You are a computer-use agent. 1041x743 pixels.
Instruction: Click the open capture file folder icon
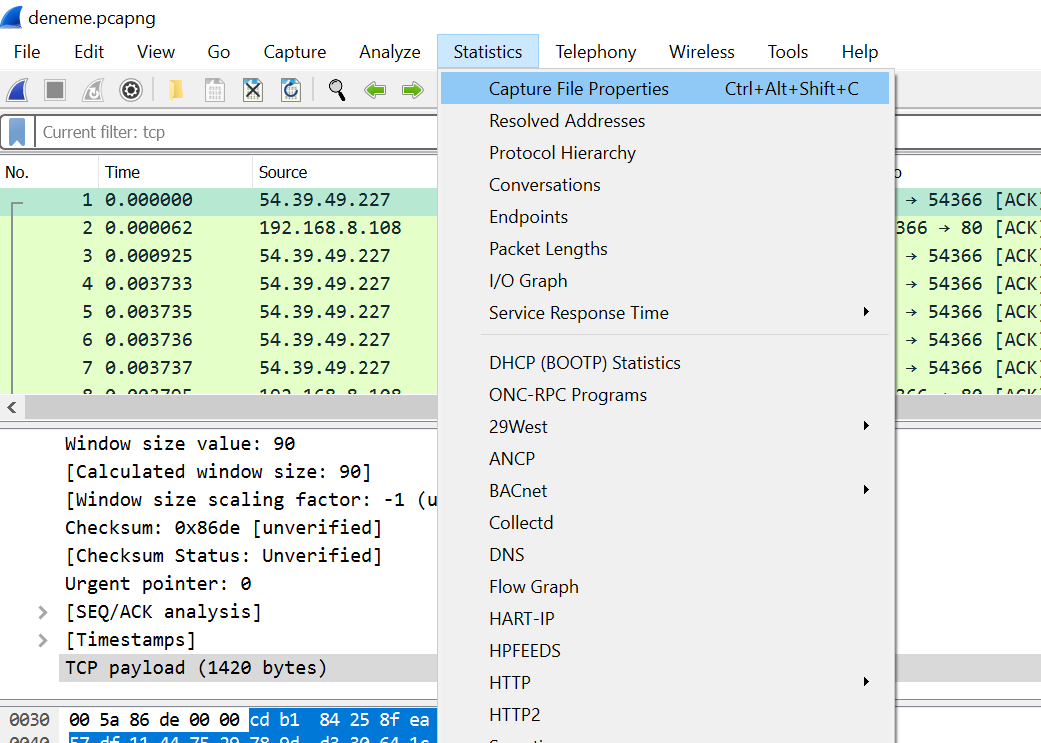coord(176,90)
